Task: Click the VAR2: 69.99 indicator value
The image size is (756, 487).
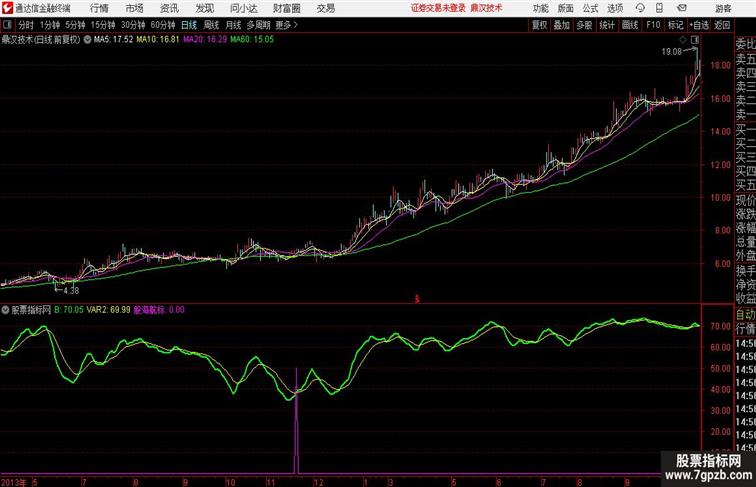Action: click(108, 310)
